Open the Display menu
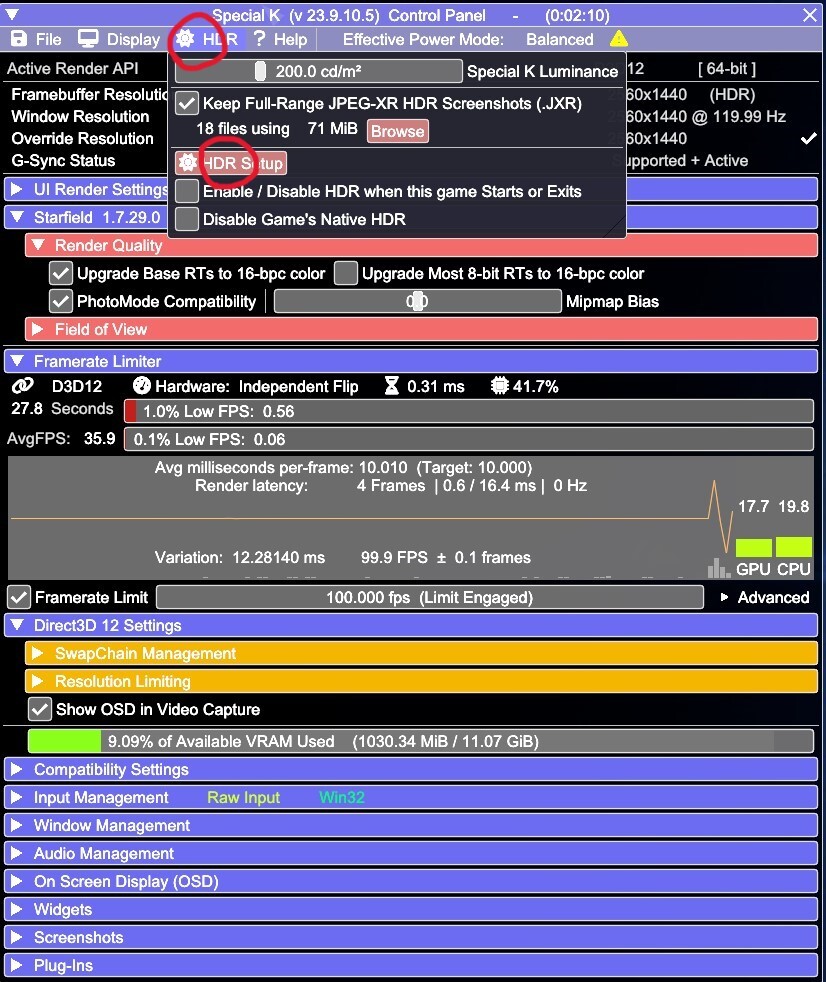Image resolution: width=826 pixels, height=982 pixels. (119, 39)
